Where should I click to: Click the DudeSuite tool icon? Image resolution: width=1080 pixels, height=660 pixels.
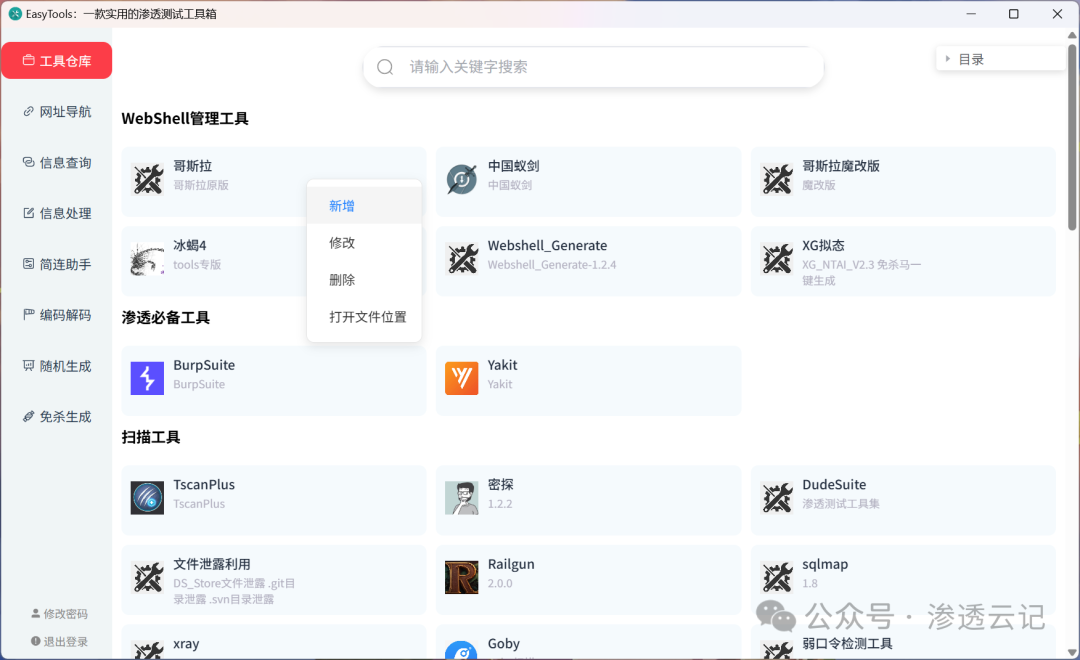777,497
